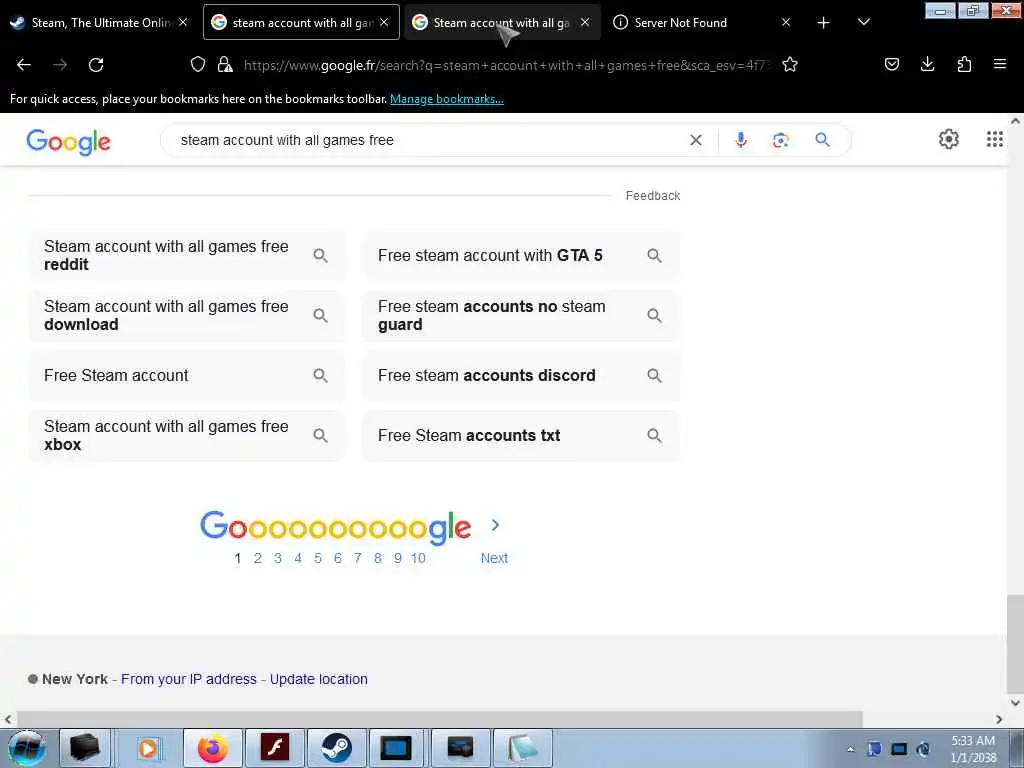Submit search with magnifier button

tap(822, 139)
